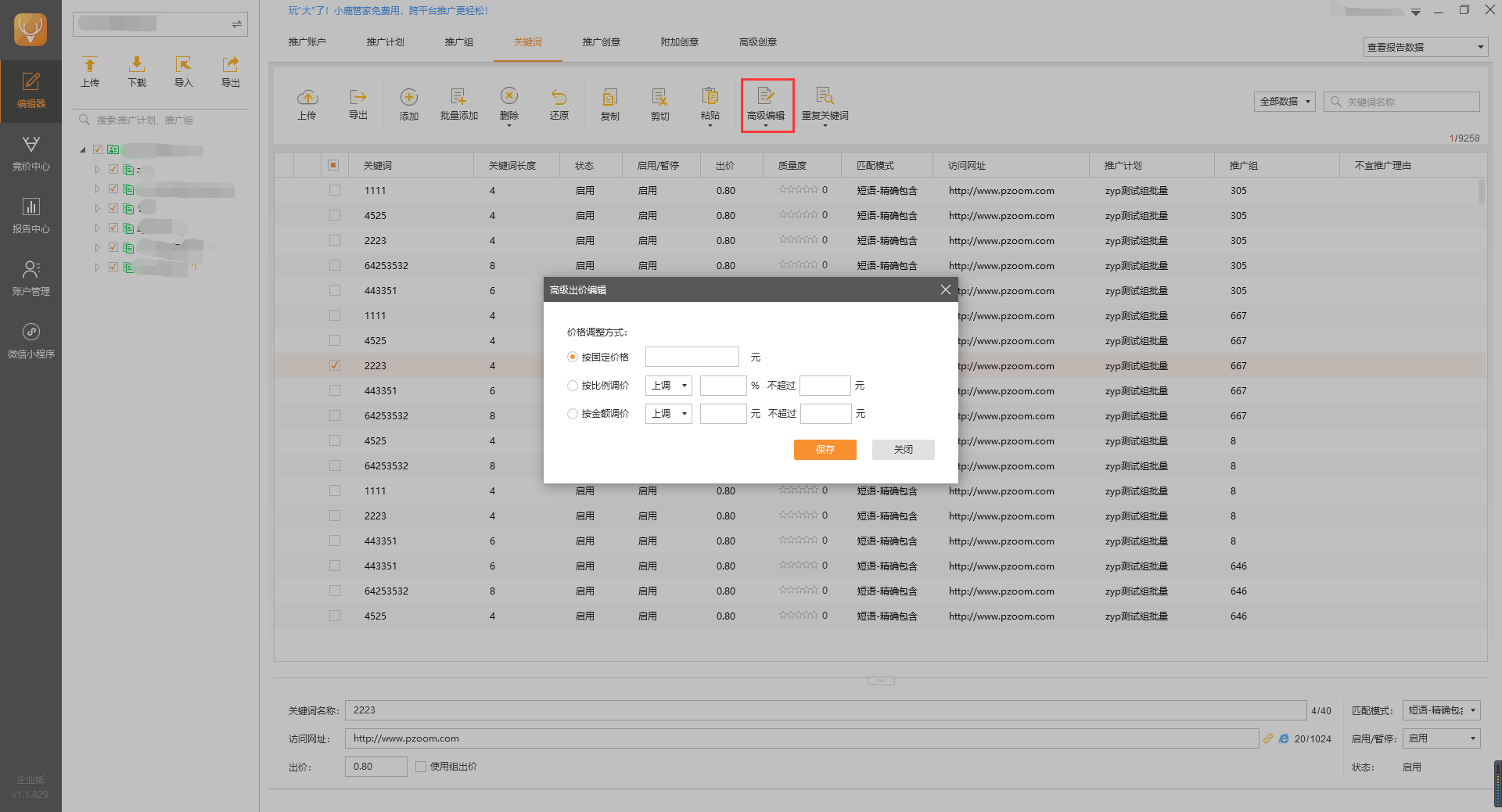Toggle the select-all checkbox in table header
The image size is (1502, 812).
click(333, 165)
